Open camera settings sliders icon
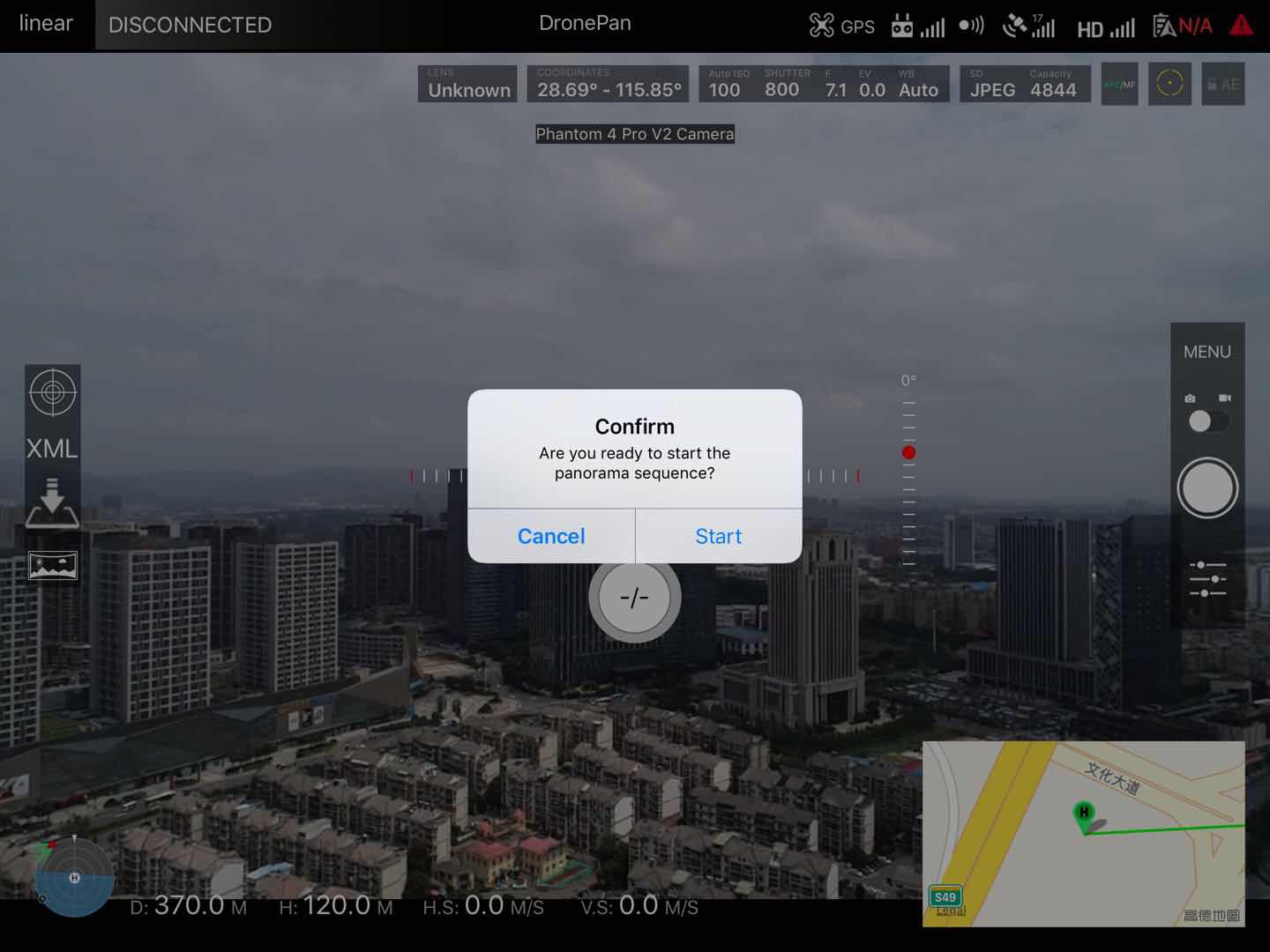Image resolution: width=1270 pixels, height=952 pixels. [x=1207, y=579]
